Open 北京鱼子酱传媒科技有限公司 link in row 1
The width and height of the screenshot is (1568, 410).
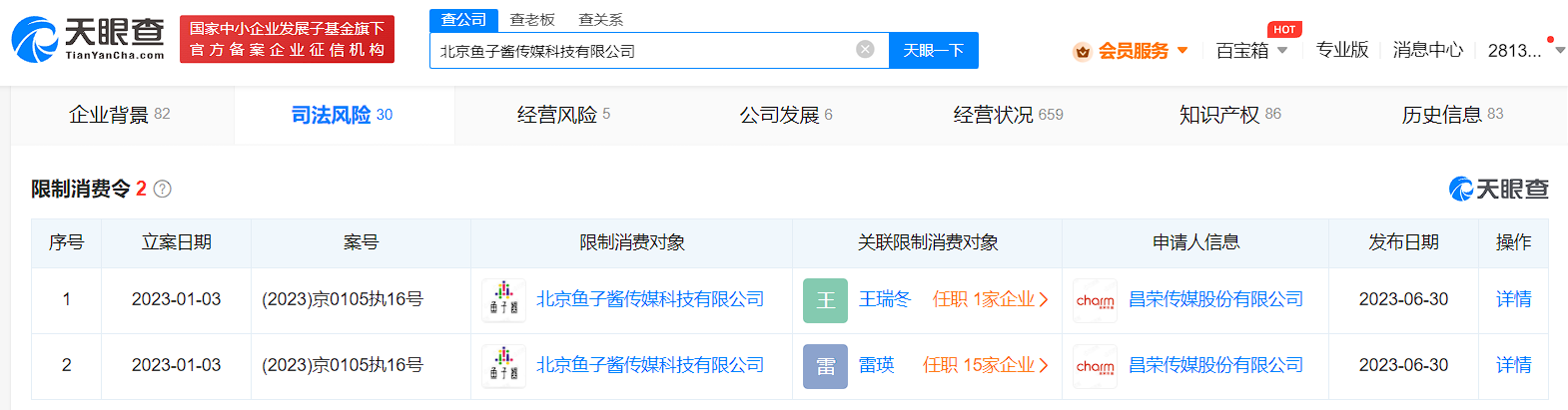click(650, 299)
